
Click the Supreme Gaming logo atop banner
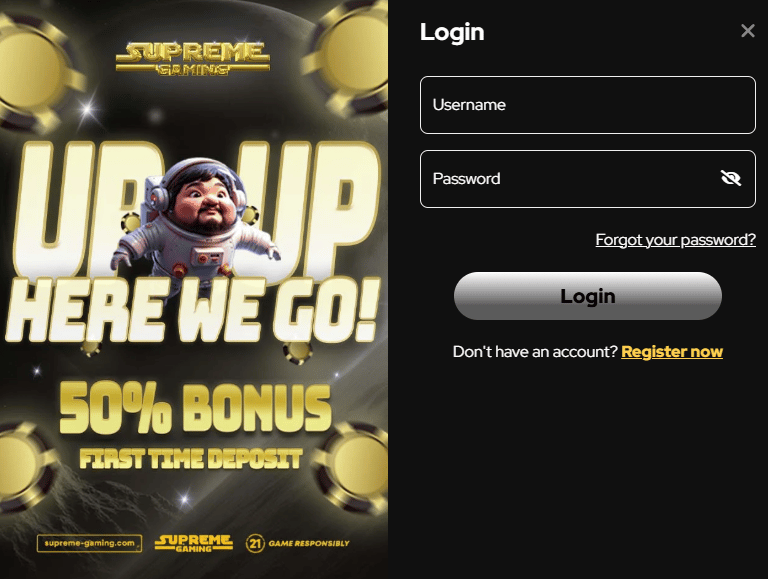[x=193, y=58]
